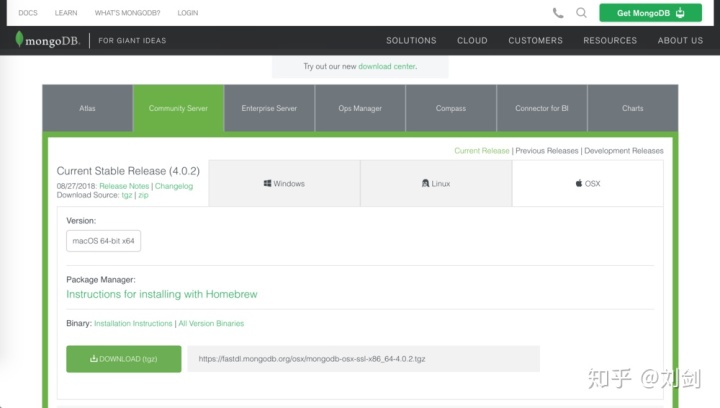Click the phone contact icon
The image size is (720, 408).
[x=557, y=13]
